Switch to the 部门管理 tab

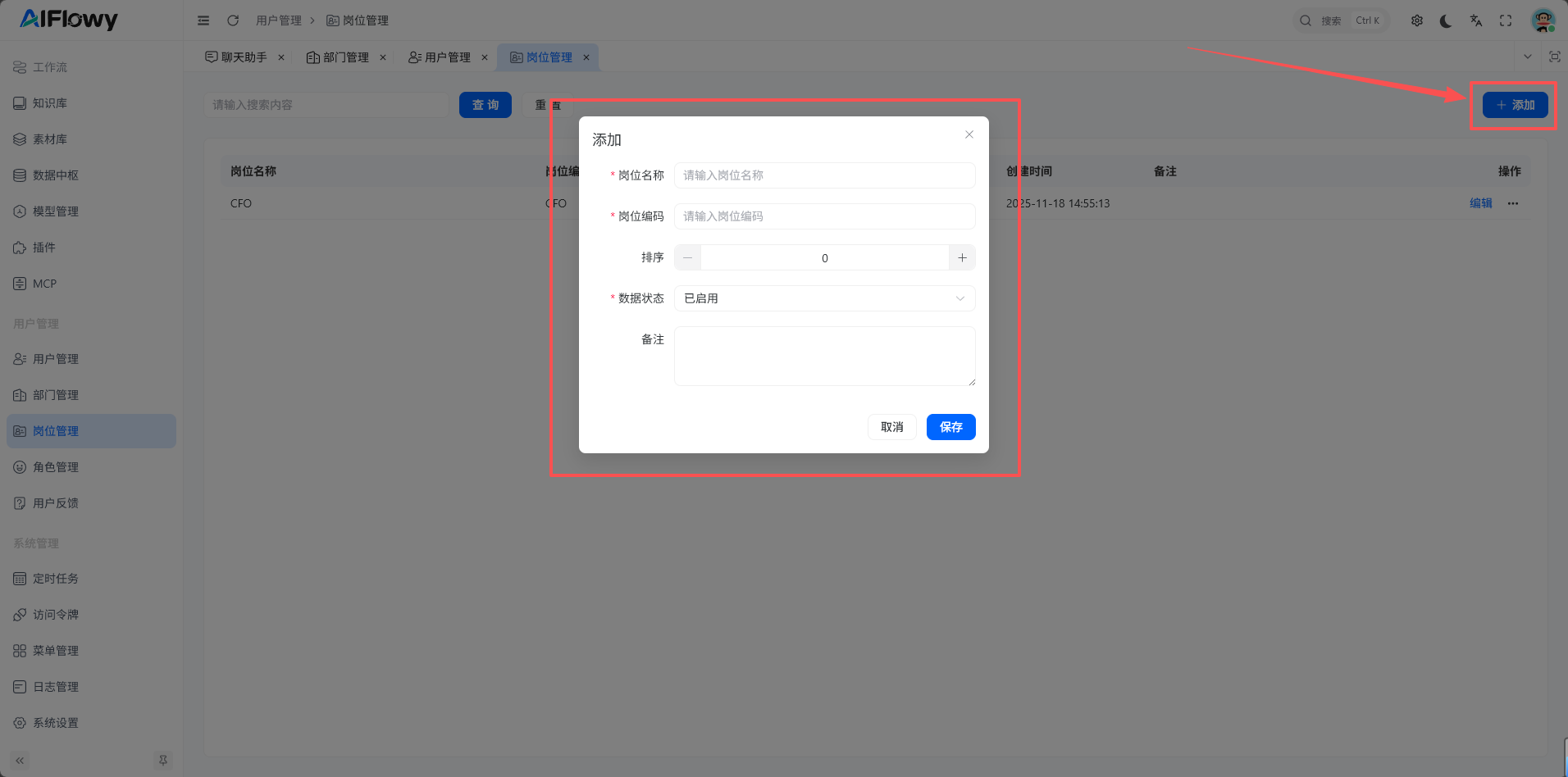pos(338,57)
